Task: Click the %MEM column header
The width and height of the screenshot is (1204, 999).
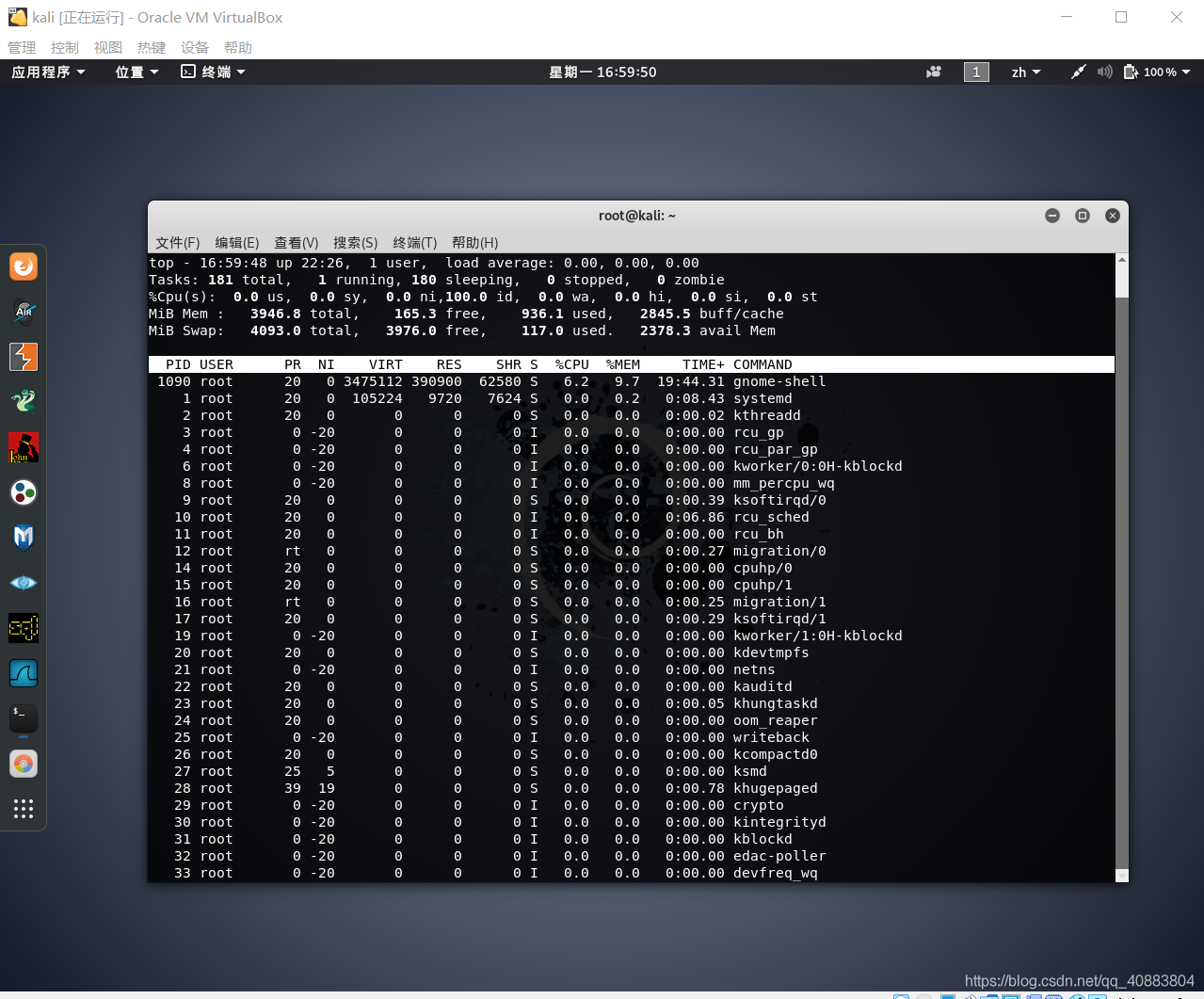Action: [x=623, y=364]
